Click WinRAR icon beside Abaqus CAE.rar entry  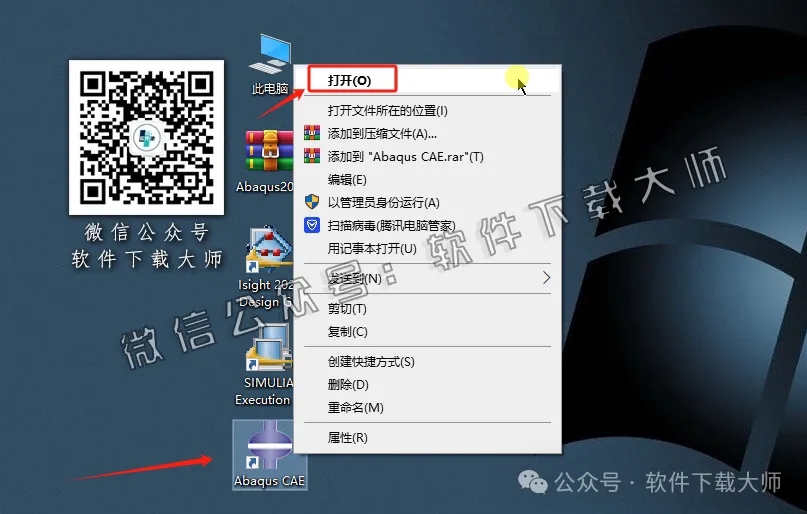312,156
